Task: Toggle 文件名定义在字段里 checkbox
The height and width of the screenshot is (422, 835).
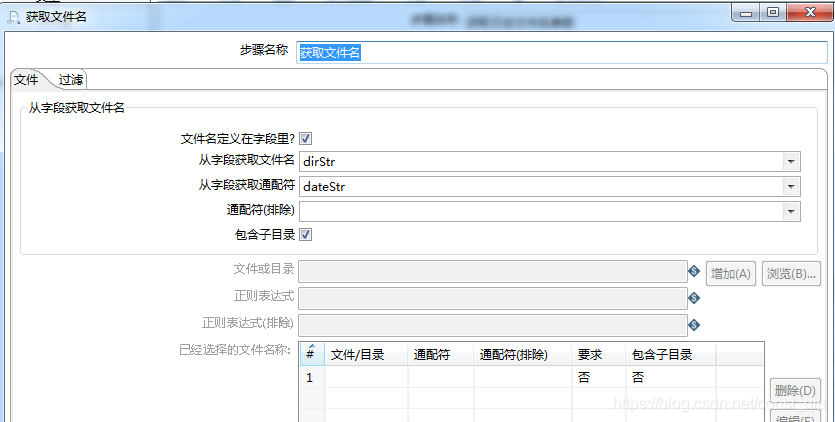Action: point(305,139)
